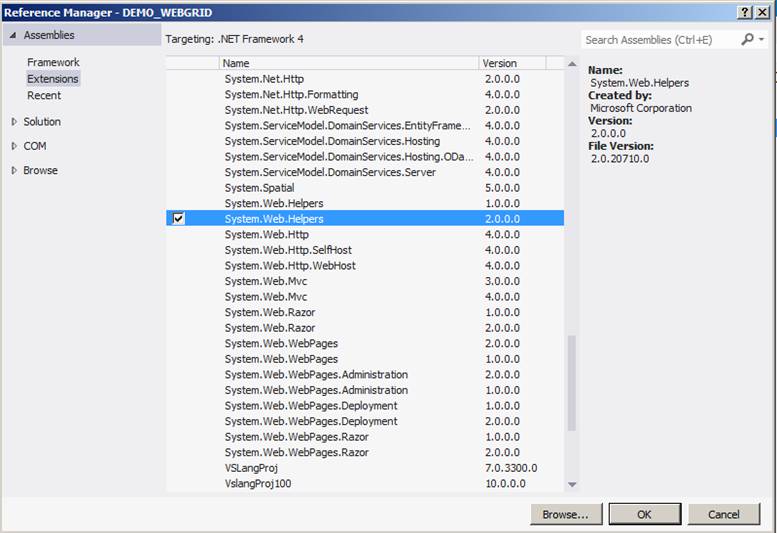Select System.ServiceModel.DomainServices.Hosting.ODa... row

click(x=365, y=157)
